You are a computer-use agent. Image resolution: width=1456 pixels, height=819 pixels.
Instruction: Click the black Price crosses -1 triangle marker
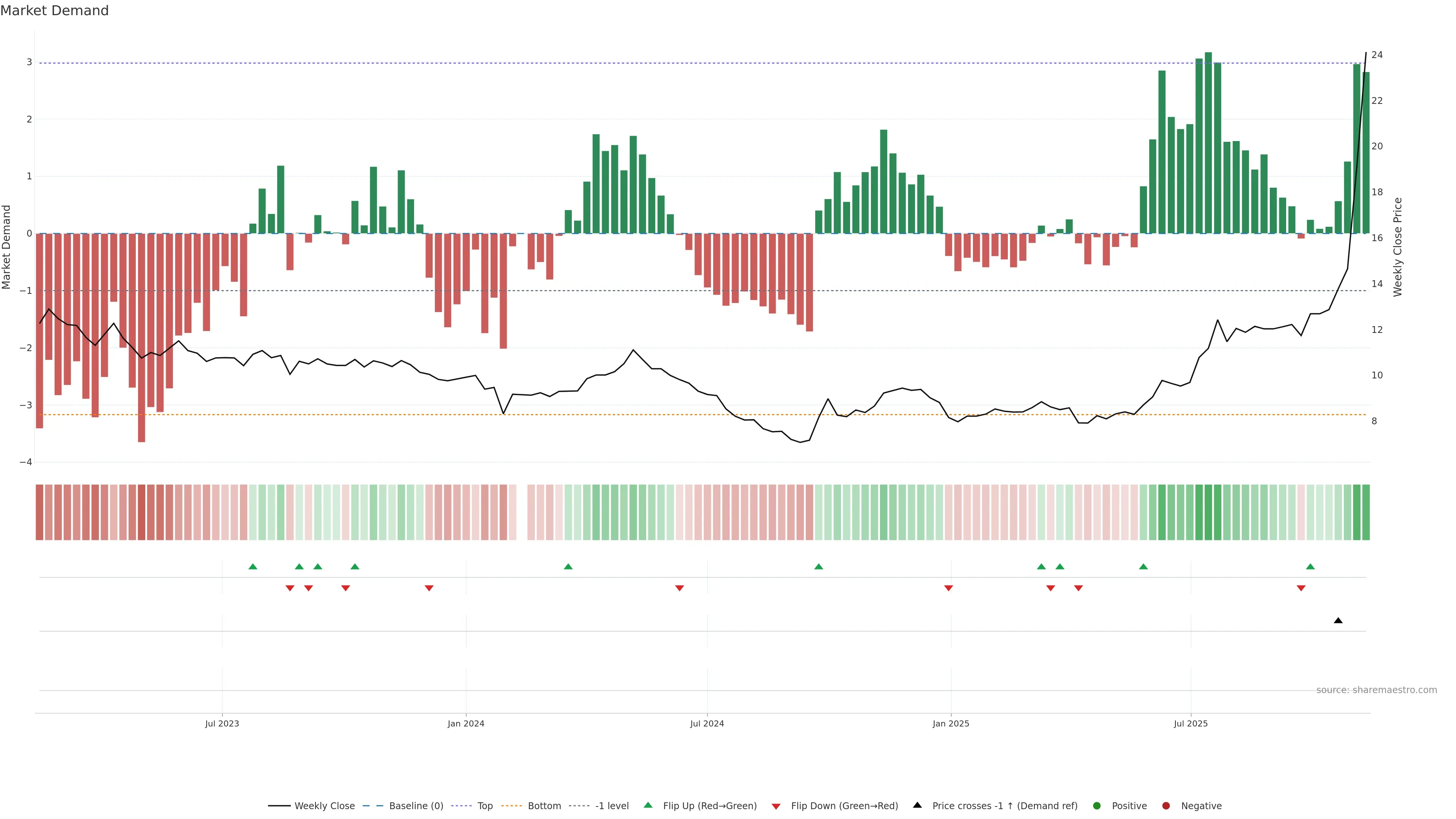[1338, 621]
